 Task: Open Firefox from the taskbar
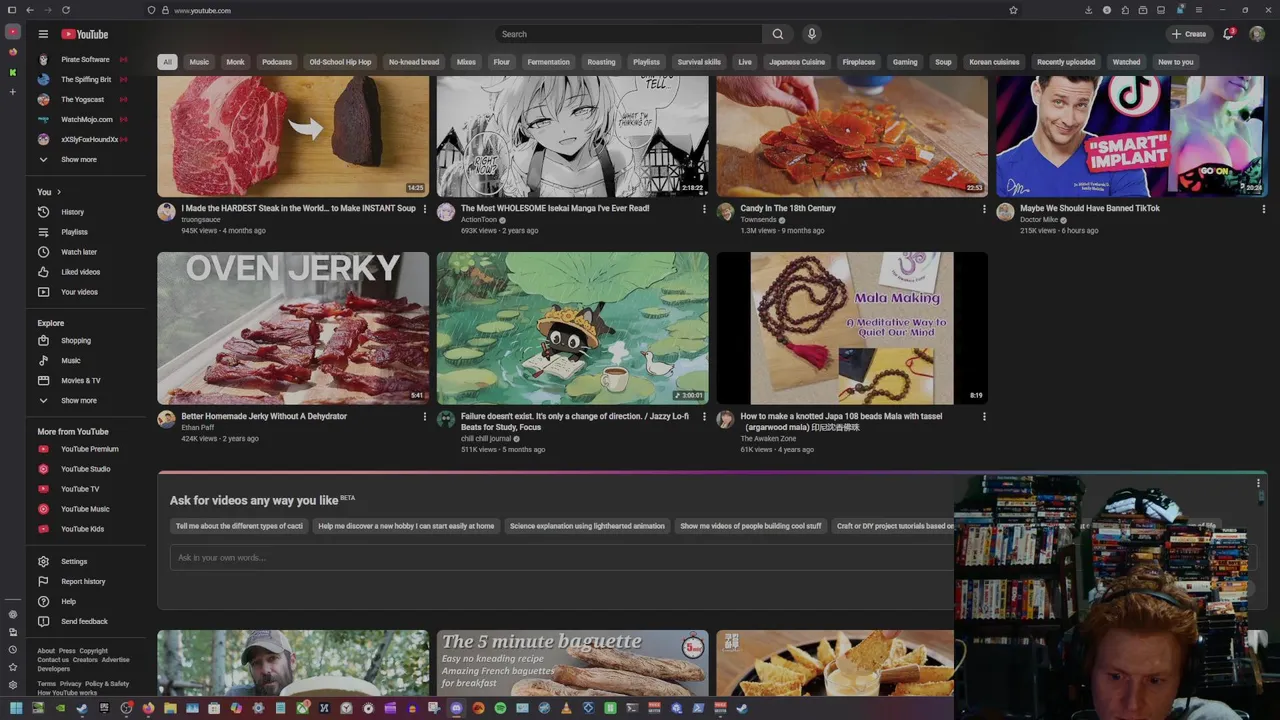click(x=148, y=708)
